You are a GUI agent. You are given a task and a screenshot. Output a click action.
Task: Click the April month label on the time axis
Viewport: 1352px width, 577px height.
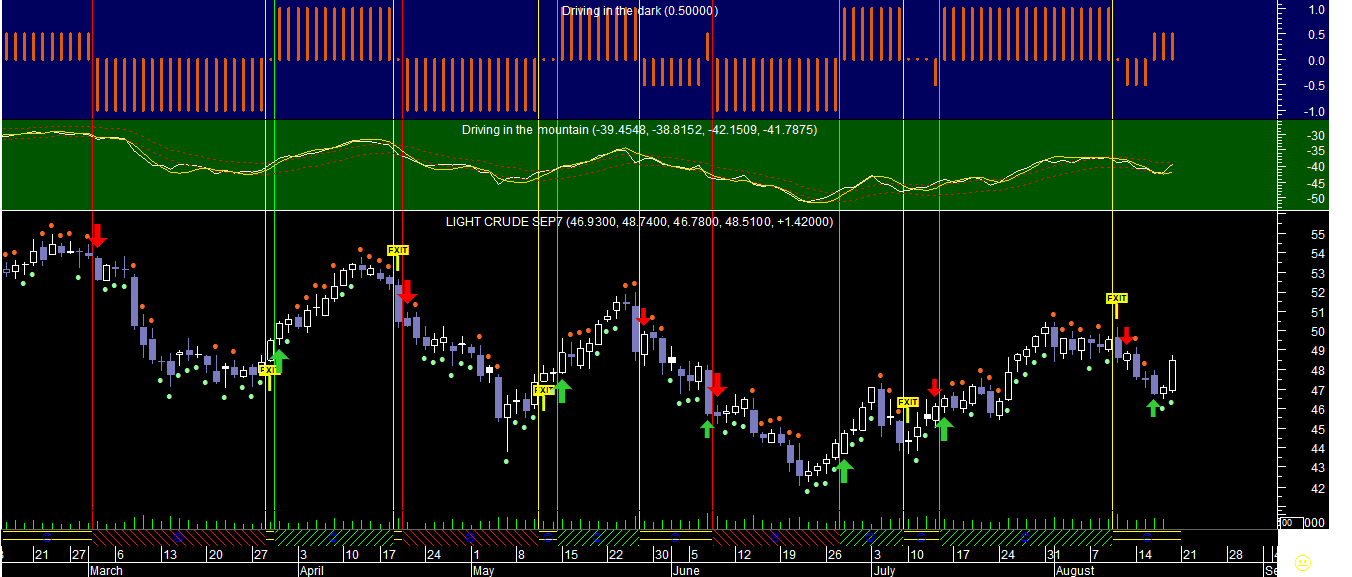pos(312,571)
